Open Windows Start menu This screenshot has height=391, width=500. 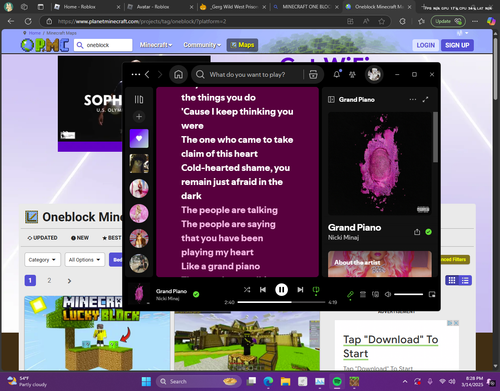(146, 381)
